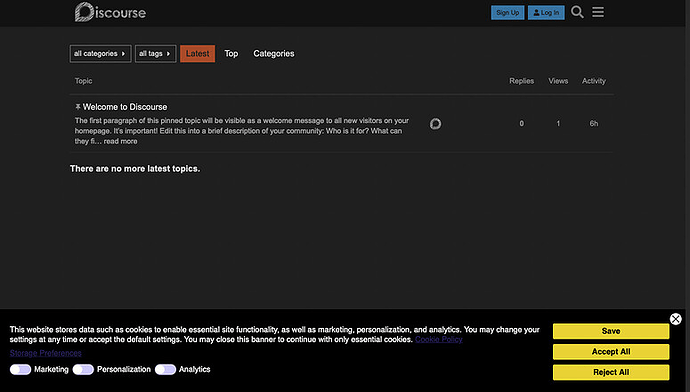Click the replies count 0
This screenshot has width=690, height=392.
pyautogui.click(x=521, y=124)
